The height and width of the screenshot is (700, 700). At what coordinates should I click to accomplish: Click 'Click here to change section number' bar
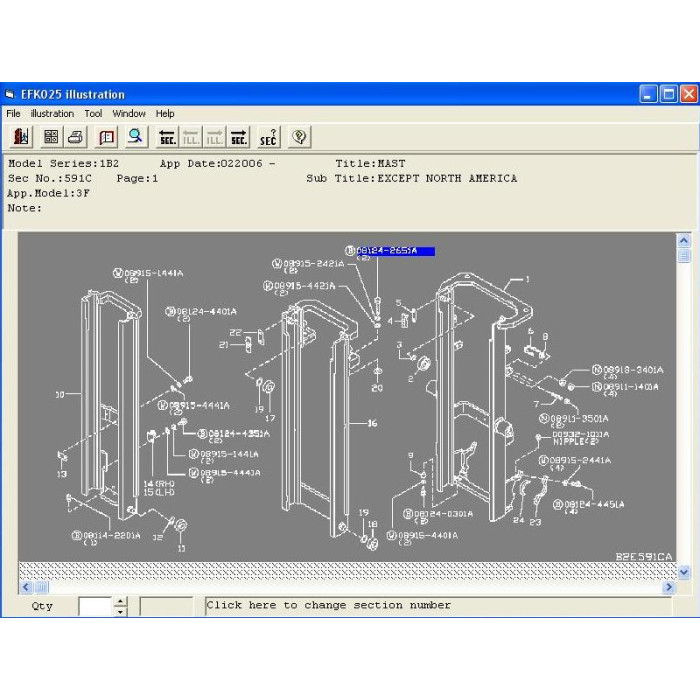(x=438, y=606)
